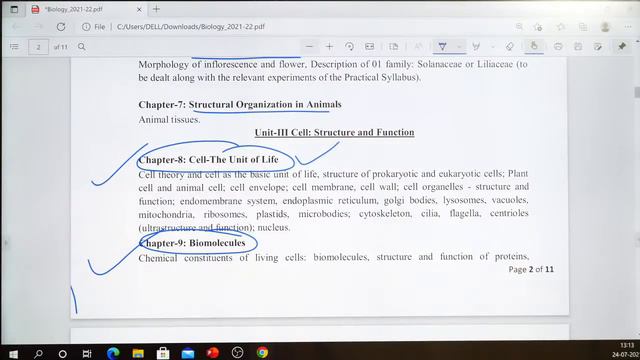The width and height of the screenshot is (640, 360).
Task: Click 'Unit-III Cell: Structure and Function' heading
Action: point(334,132)
